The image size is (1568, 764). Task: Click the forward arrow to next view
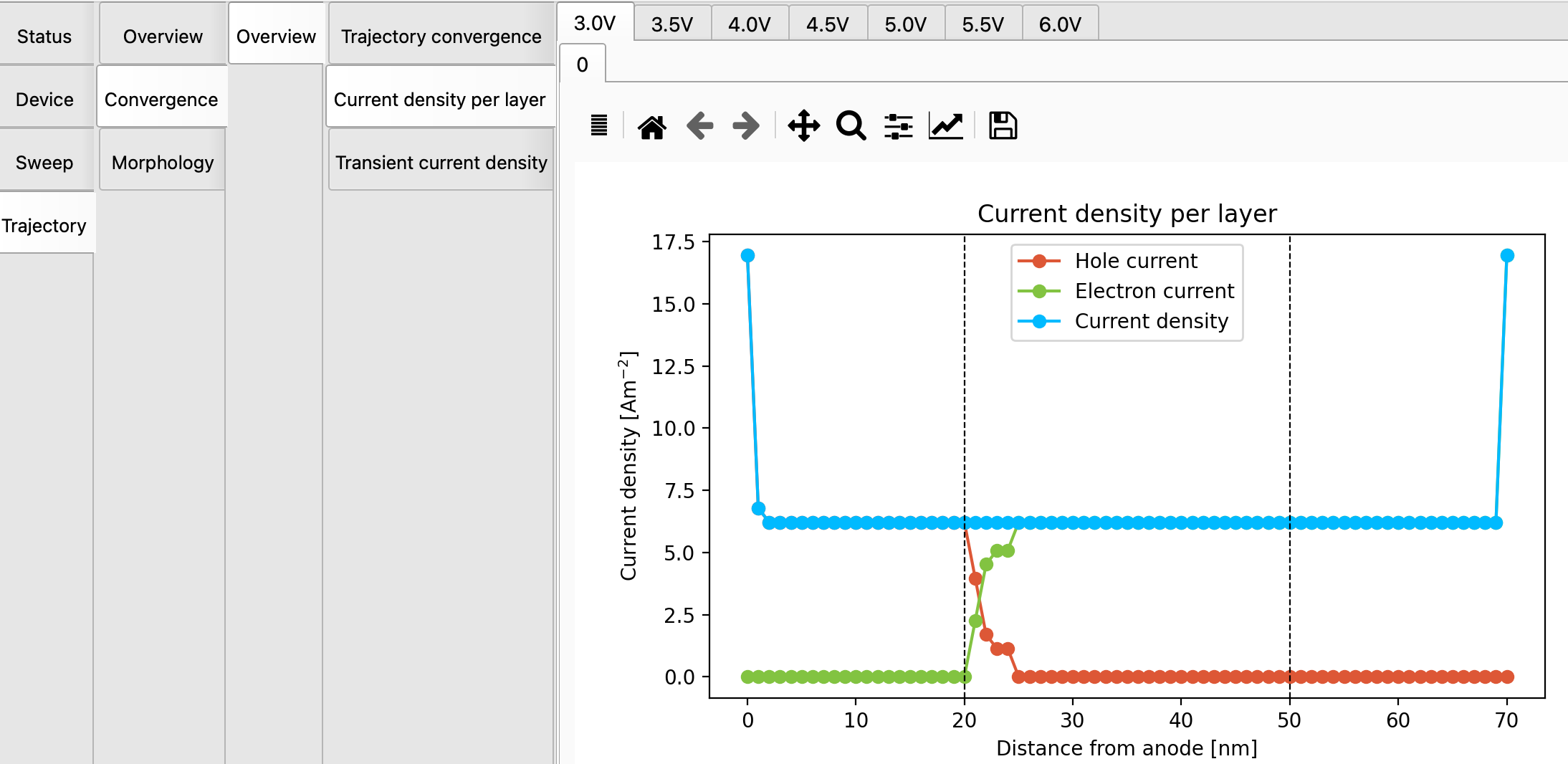[746, 126]
